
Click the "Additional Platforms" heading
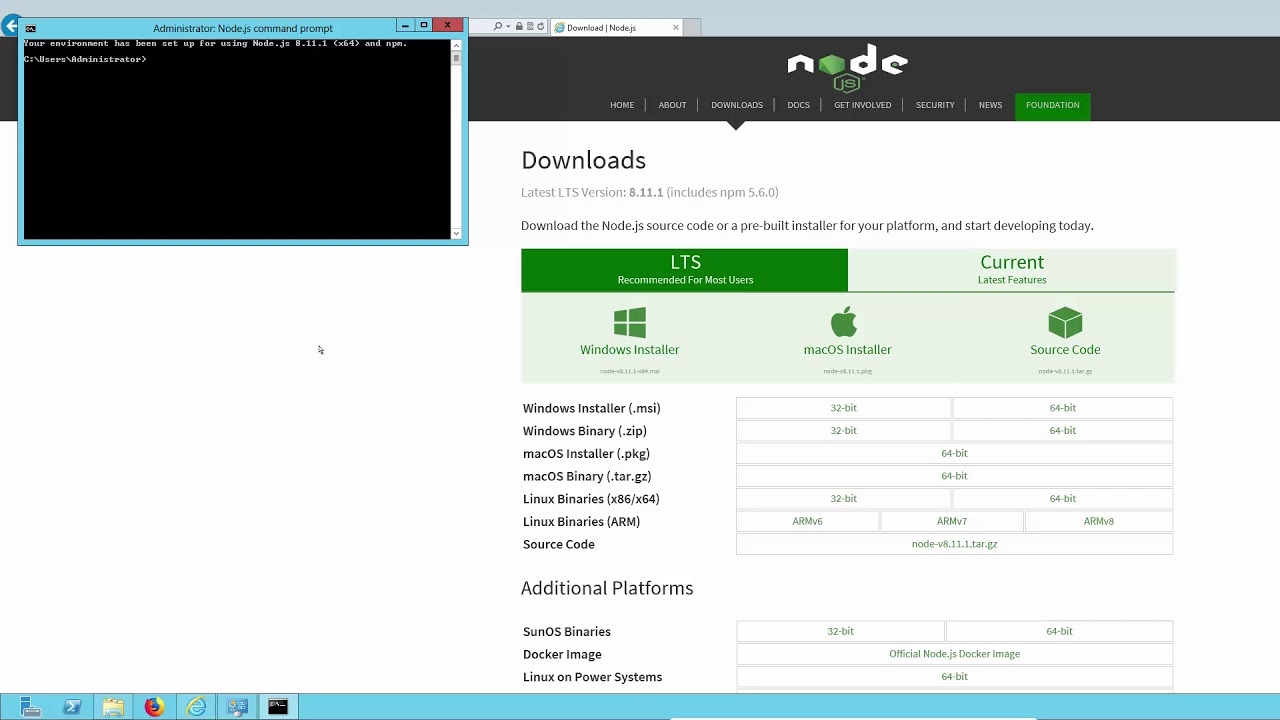pyautogui.click(x=607, y=588)
